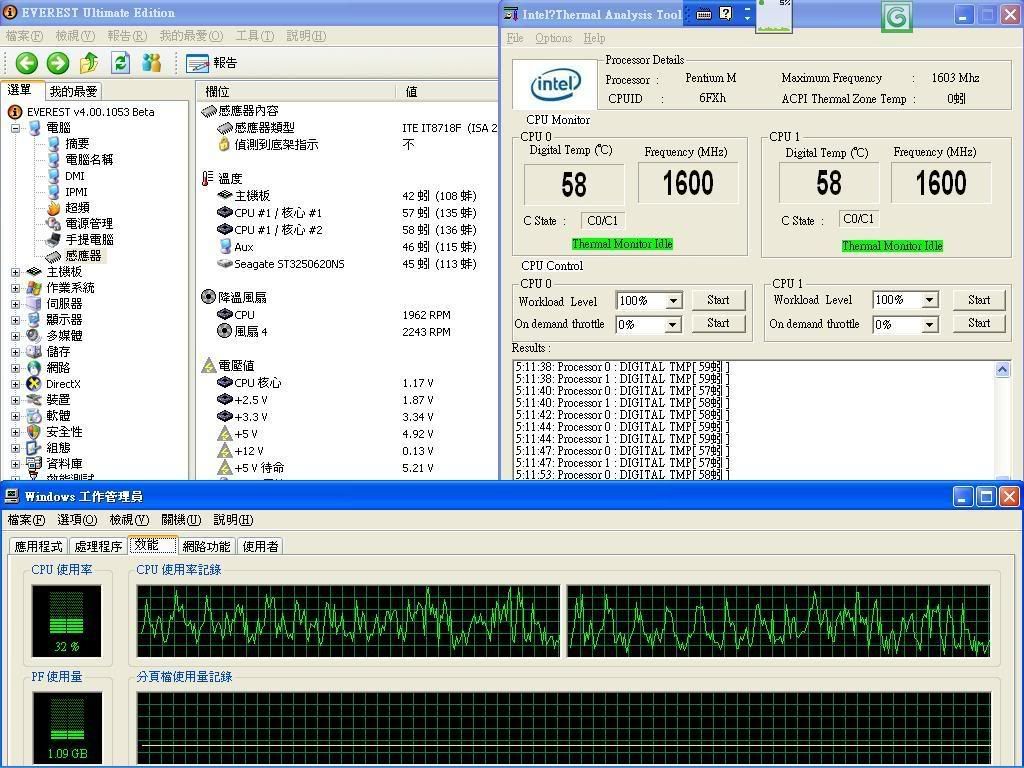Image resolution: width=1024 pixels, height=768 pixels.
Task: Open the Help menu in Thermal Analysis Tool
Action: click(x=594, y=38)
